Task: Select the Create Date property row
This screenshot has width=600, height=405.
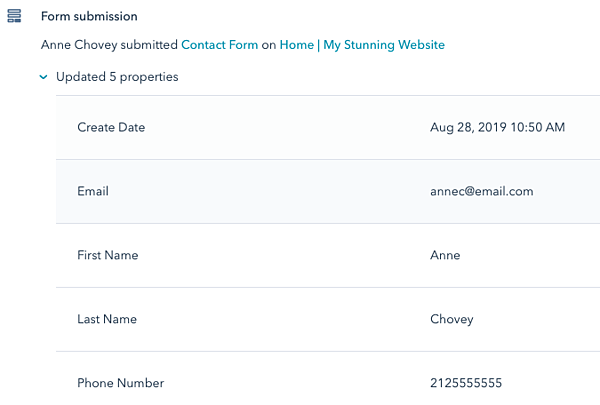Action: tap(328, 127)
